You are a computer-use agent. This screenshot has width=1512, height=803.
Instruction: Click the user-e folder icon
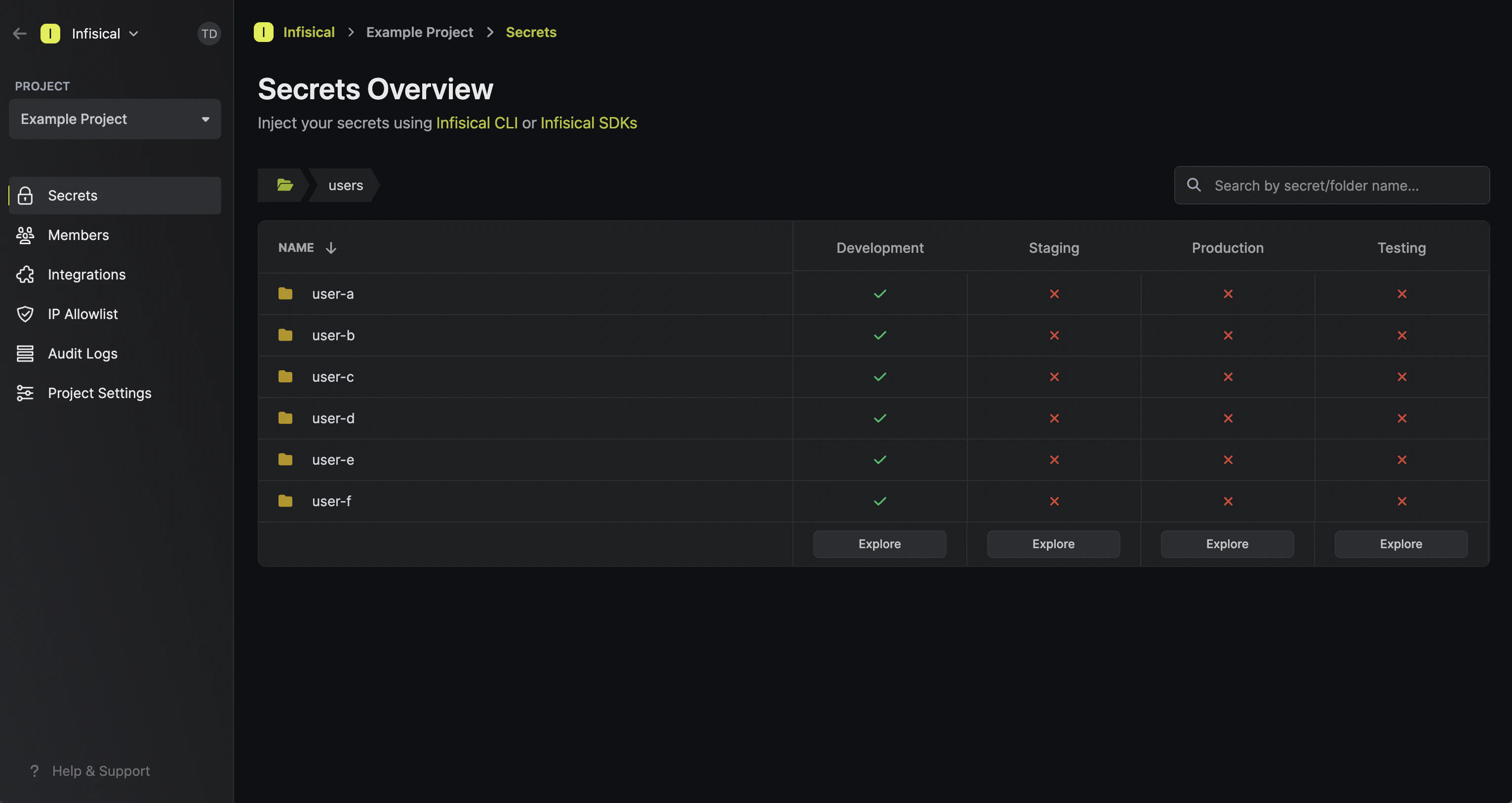pyautogui.click(x=285, y=459)
